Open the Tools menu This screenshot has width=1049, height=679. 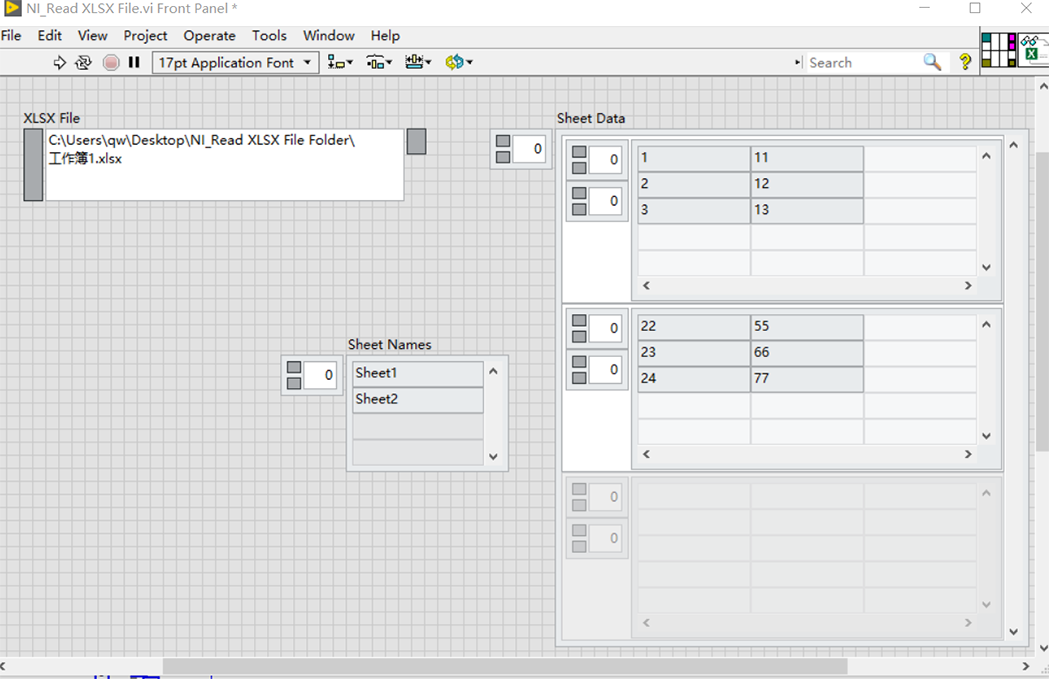pyautogui.click(x=269, y=35)
